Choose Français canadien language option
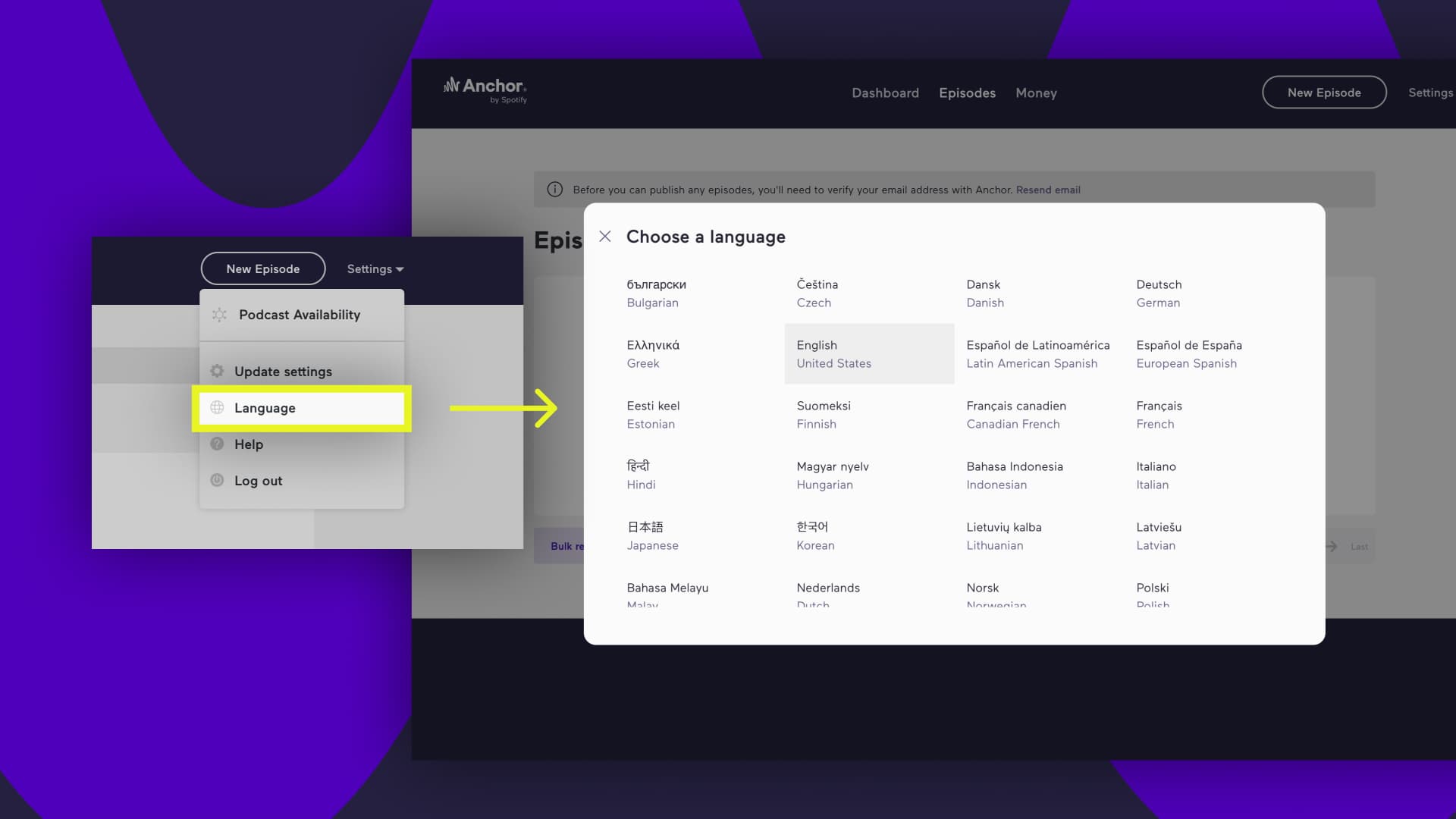 point(1016,415)
